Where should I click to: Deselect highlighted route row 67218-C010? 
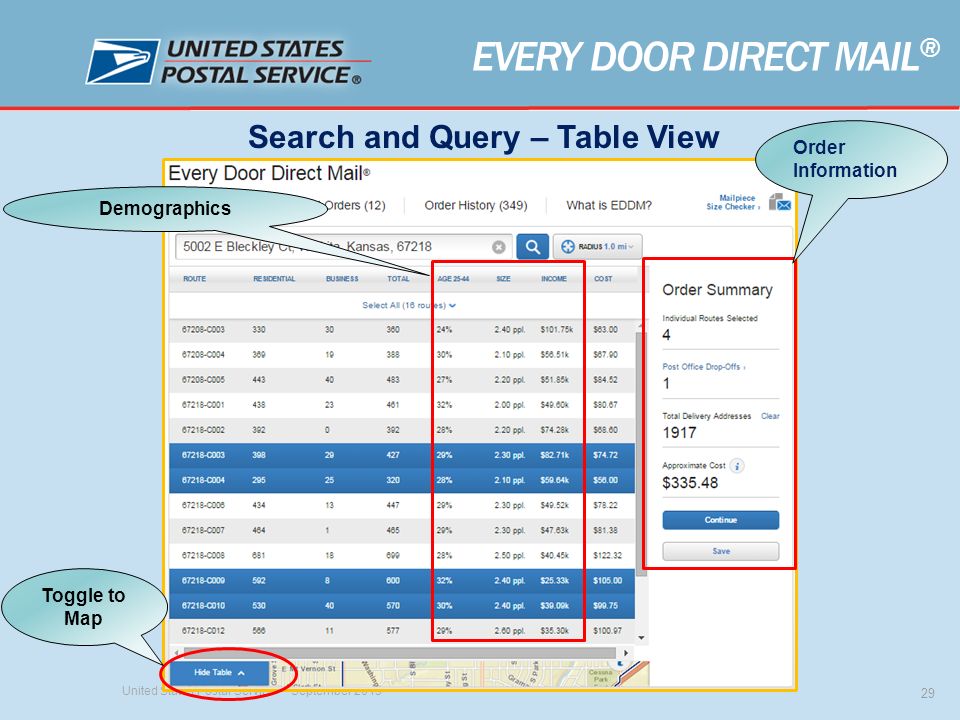point(402,606)
